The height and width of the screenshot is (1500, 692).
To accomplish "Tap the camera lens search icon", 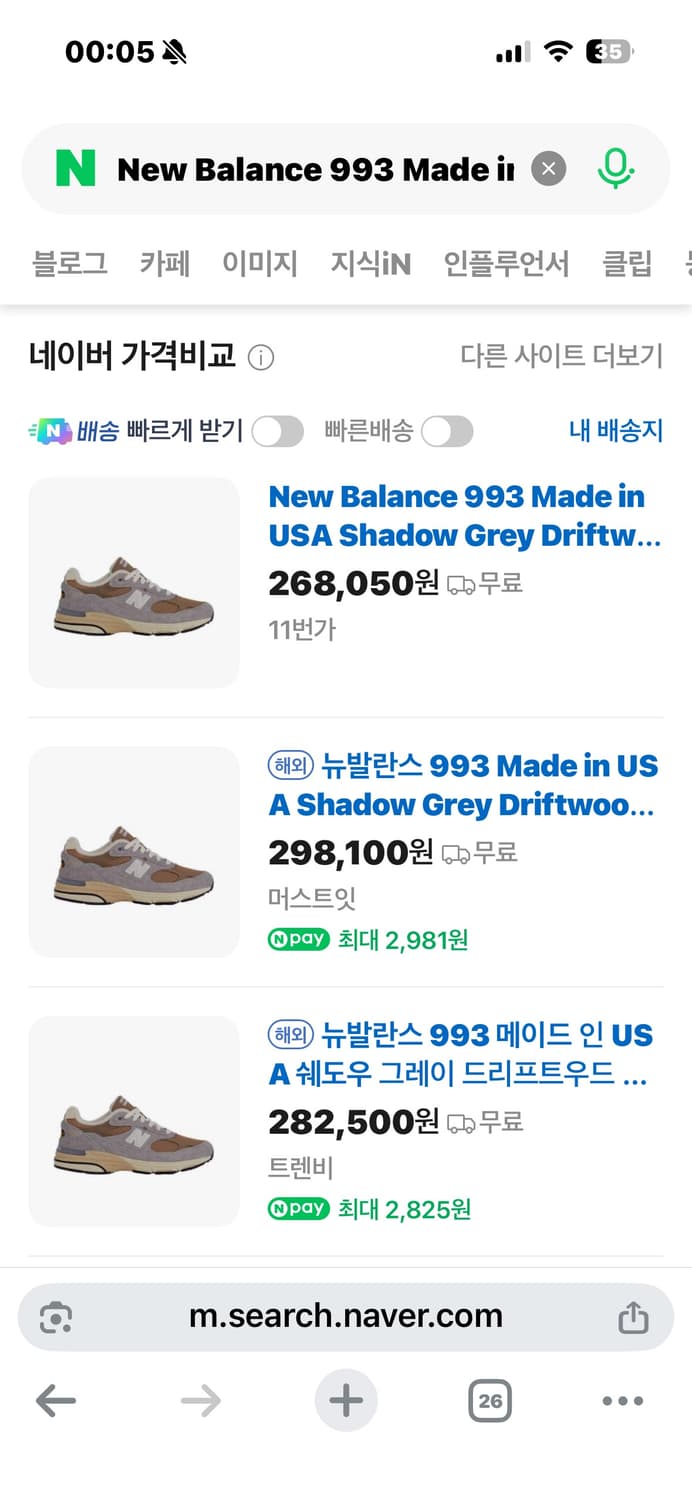I will tap(56, 1316).
